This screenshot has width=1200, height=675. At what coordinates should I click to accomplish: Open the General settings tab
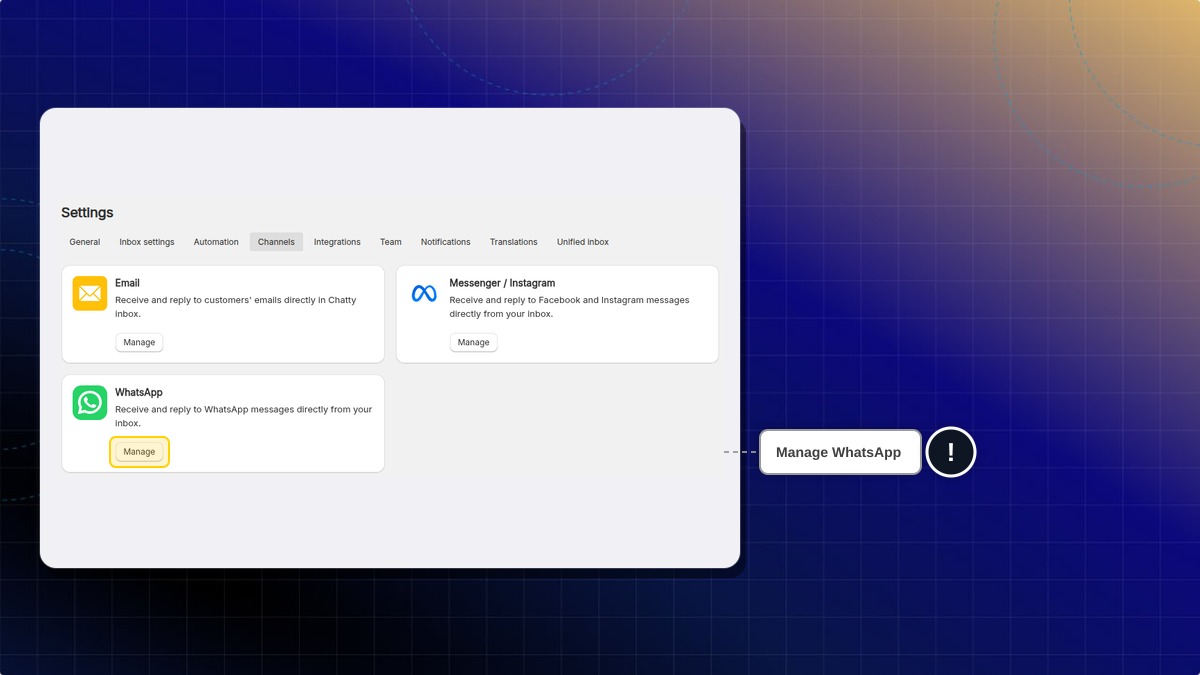point(85,242)
